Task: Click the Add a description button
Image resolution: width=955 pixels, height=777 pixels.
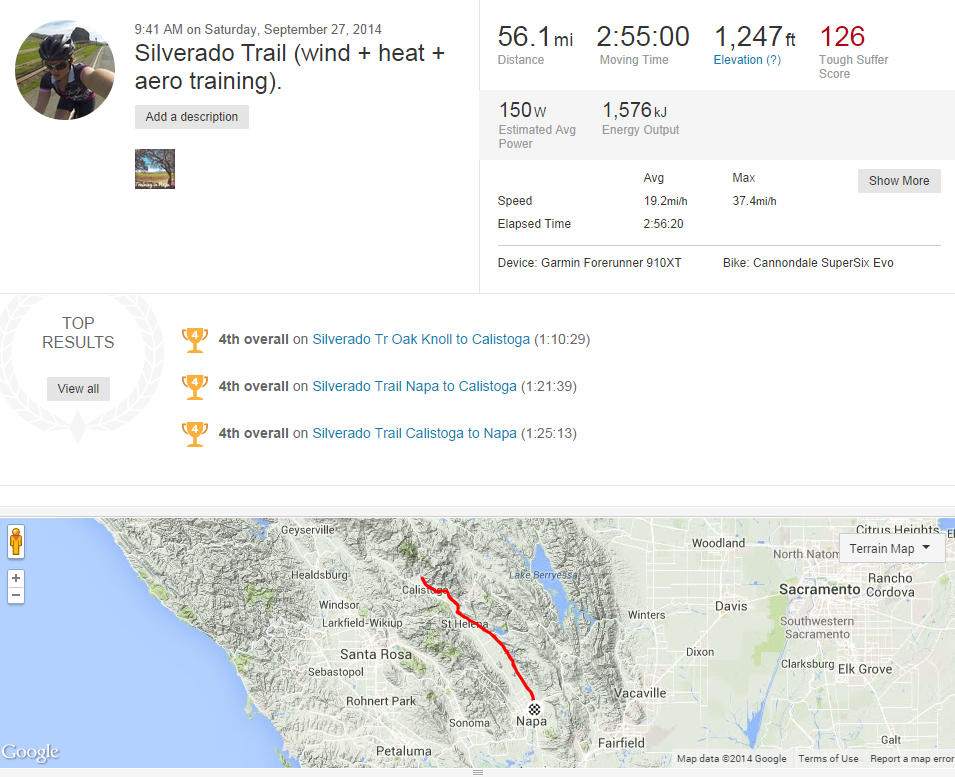Action: coord(192,117)
